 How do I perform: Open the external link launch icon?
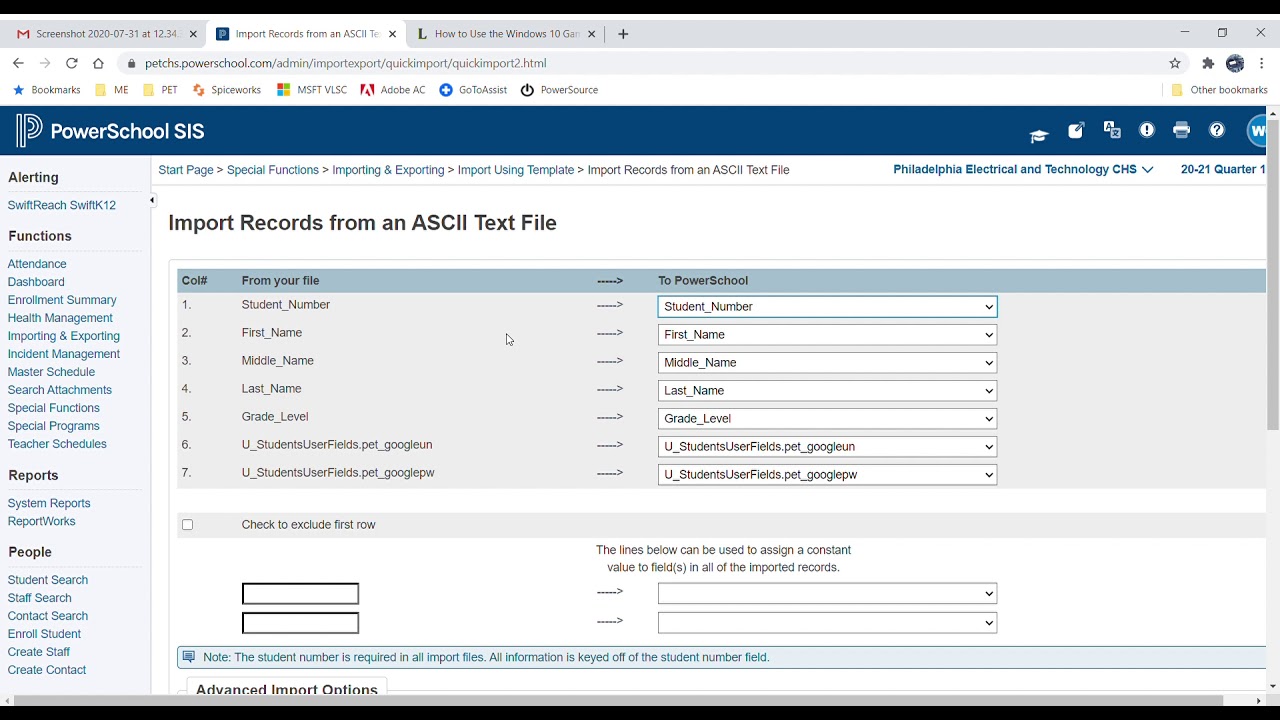[x=1076, y=131]
